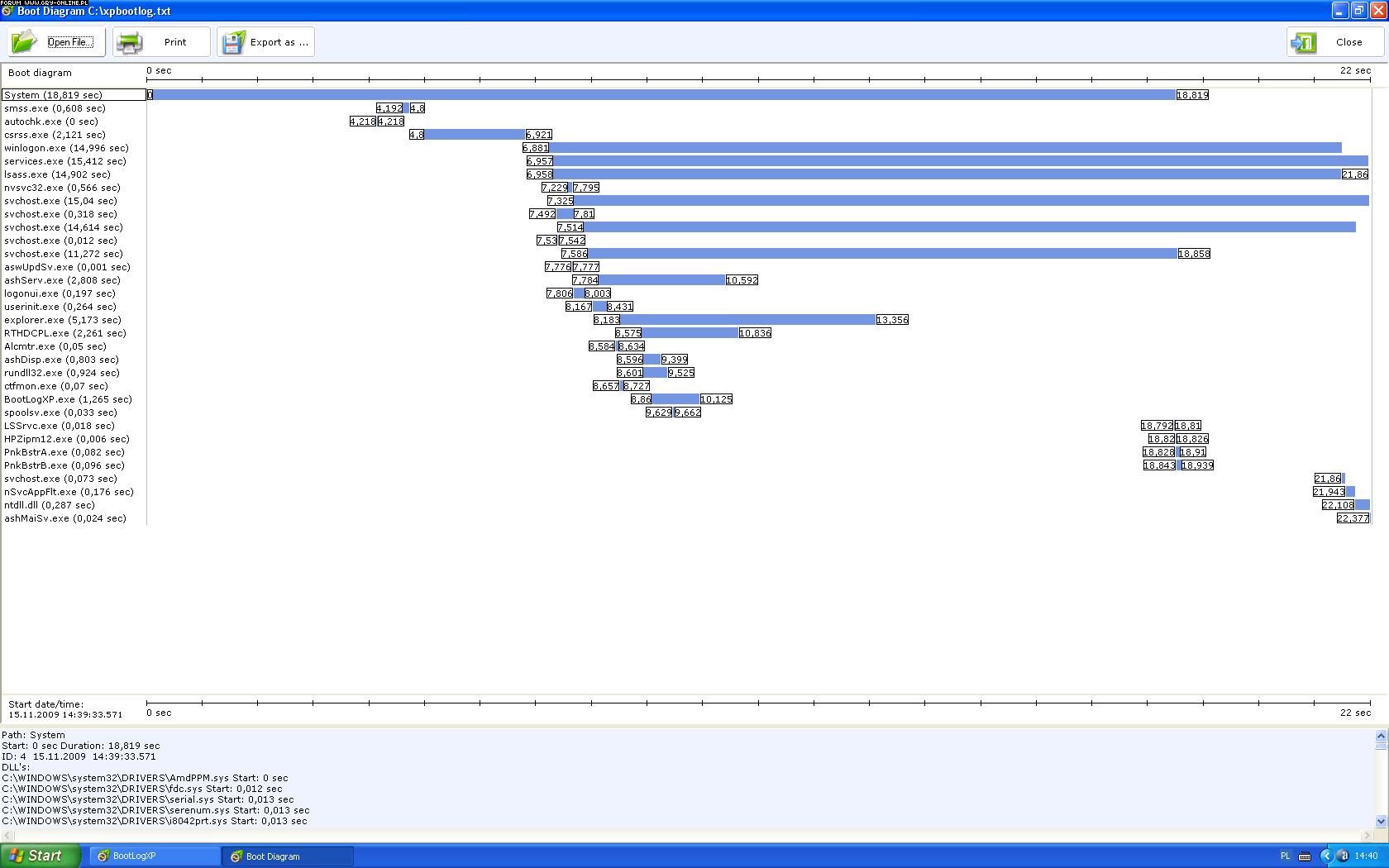Screen dimensions: 1389x868
Task: Click the scroll down arrow of the details panel
Action: tap(1381, 821)
